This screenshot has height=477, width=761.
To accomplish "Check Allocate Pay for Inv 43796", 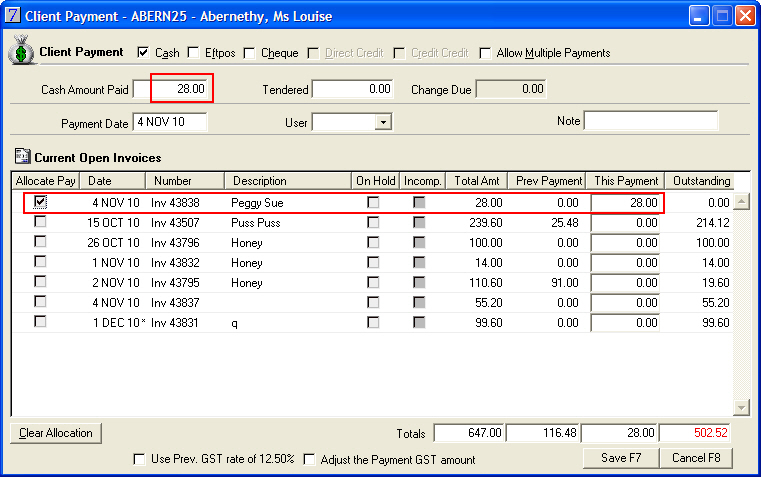I will coord(40,242).
